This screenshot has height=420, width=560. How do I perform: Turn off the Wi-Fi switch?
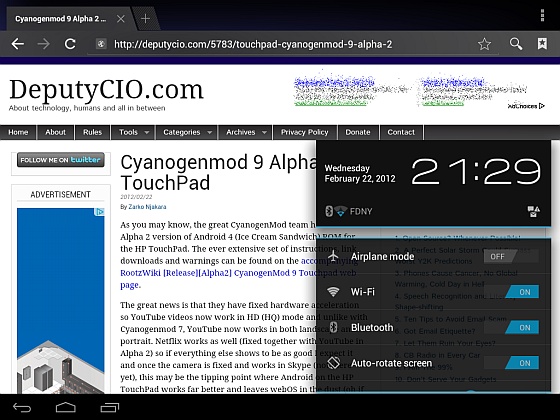[511, 292]
